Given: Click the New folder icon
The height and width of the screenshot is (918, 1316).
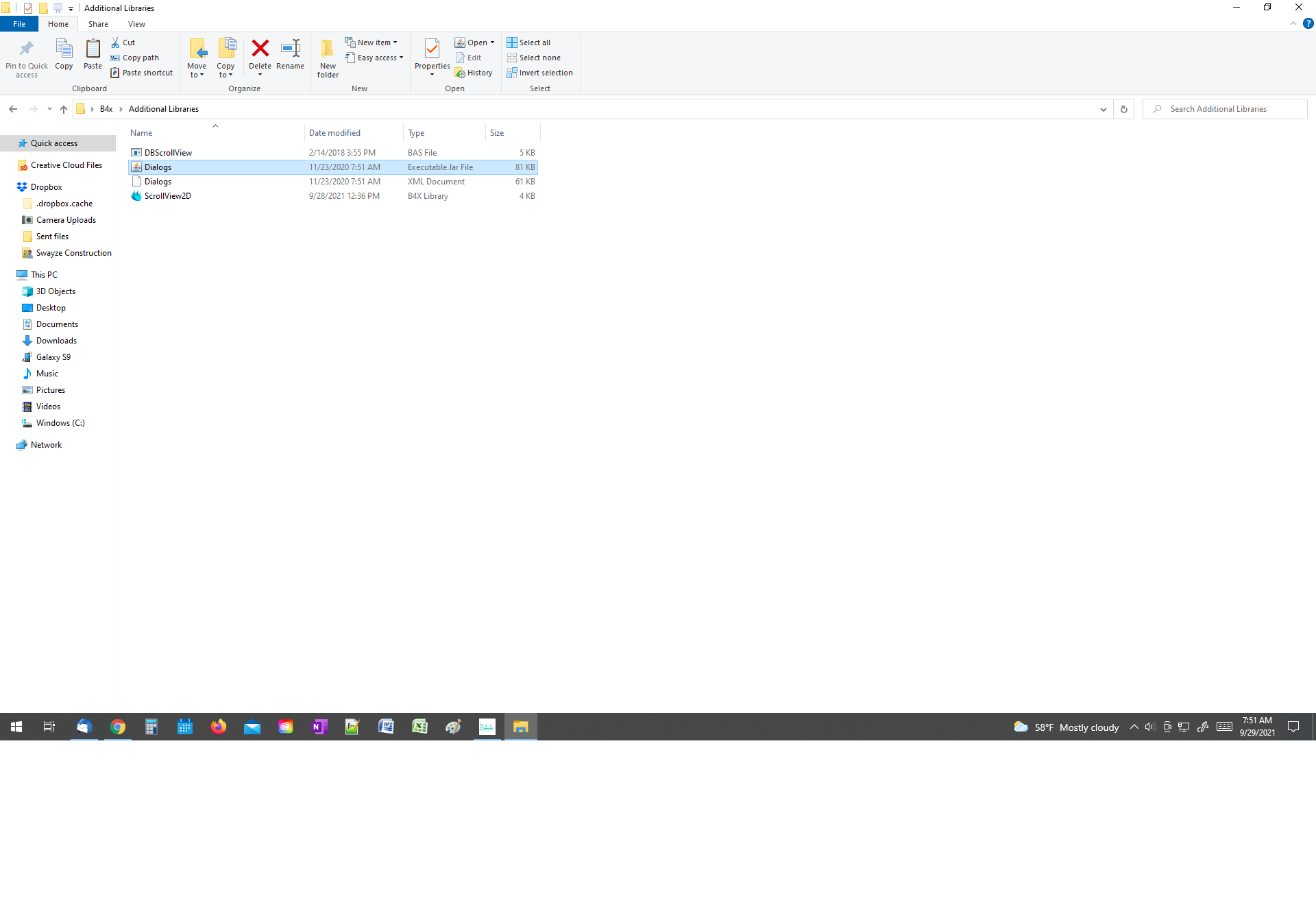Looking at the screenshot, I should click(328, 49).
